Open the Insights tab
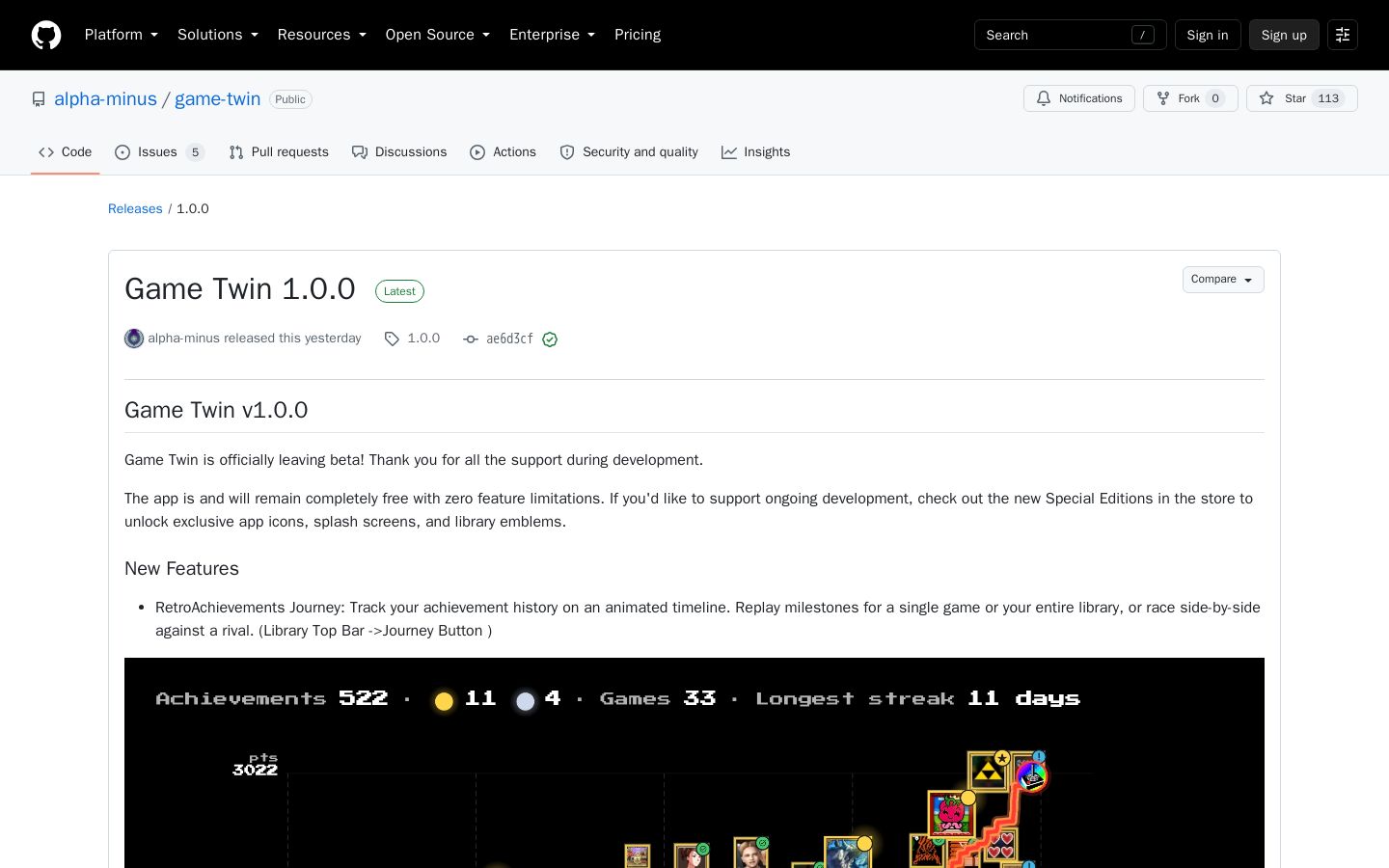This screenshot has width=1389, height=868. coord(755,152)
